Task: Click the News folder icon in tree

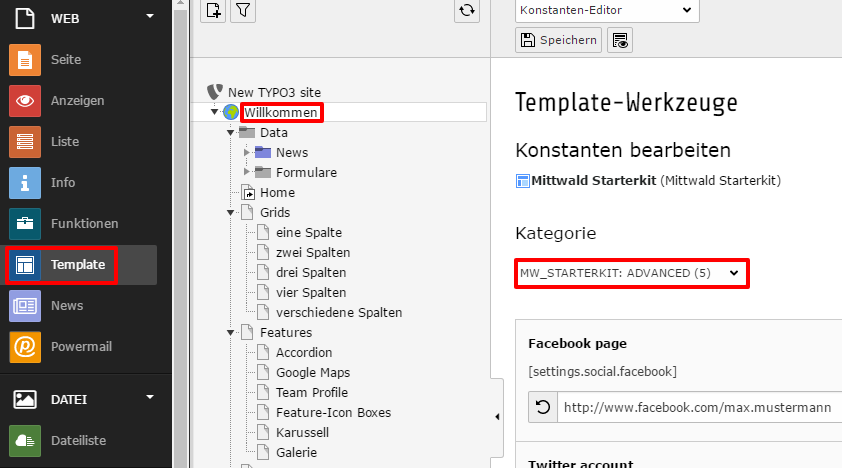Action: [x=263, y=152]
